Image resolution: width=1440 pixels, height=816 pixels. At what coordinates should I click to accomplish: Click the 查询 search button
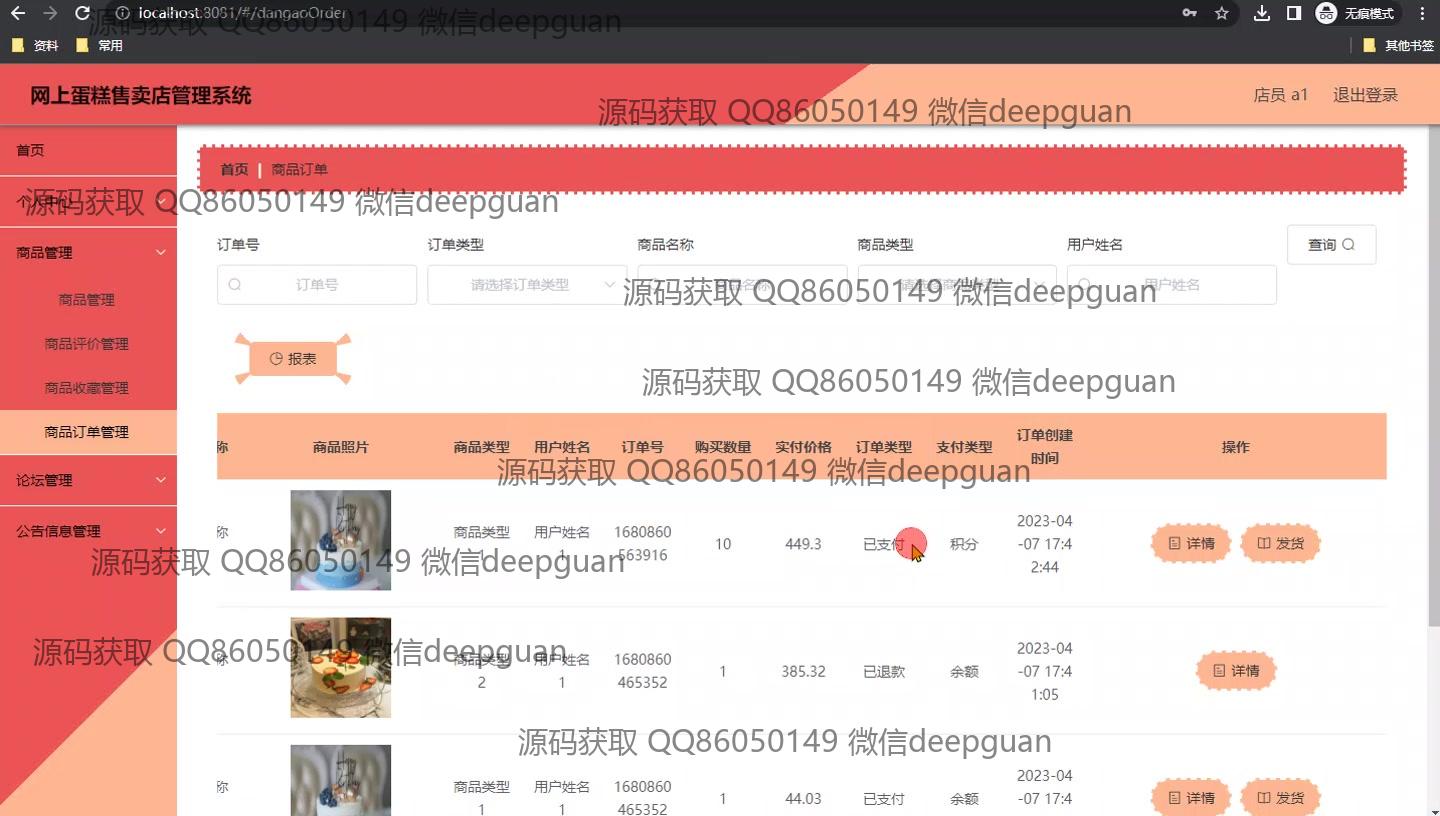[1331, 245]
